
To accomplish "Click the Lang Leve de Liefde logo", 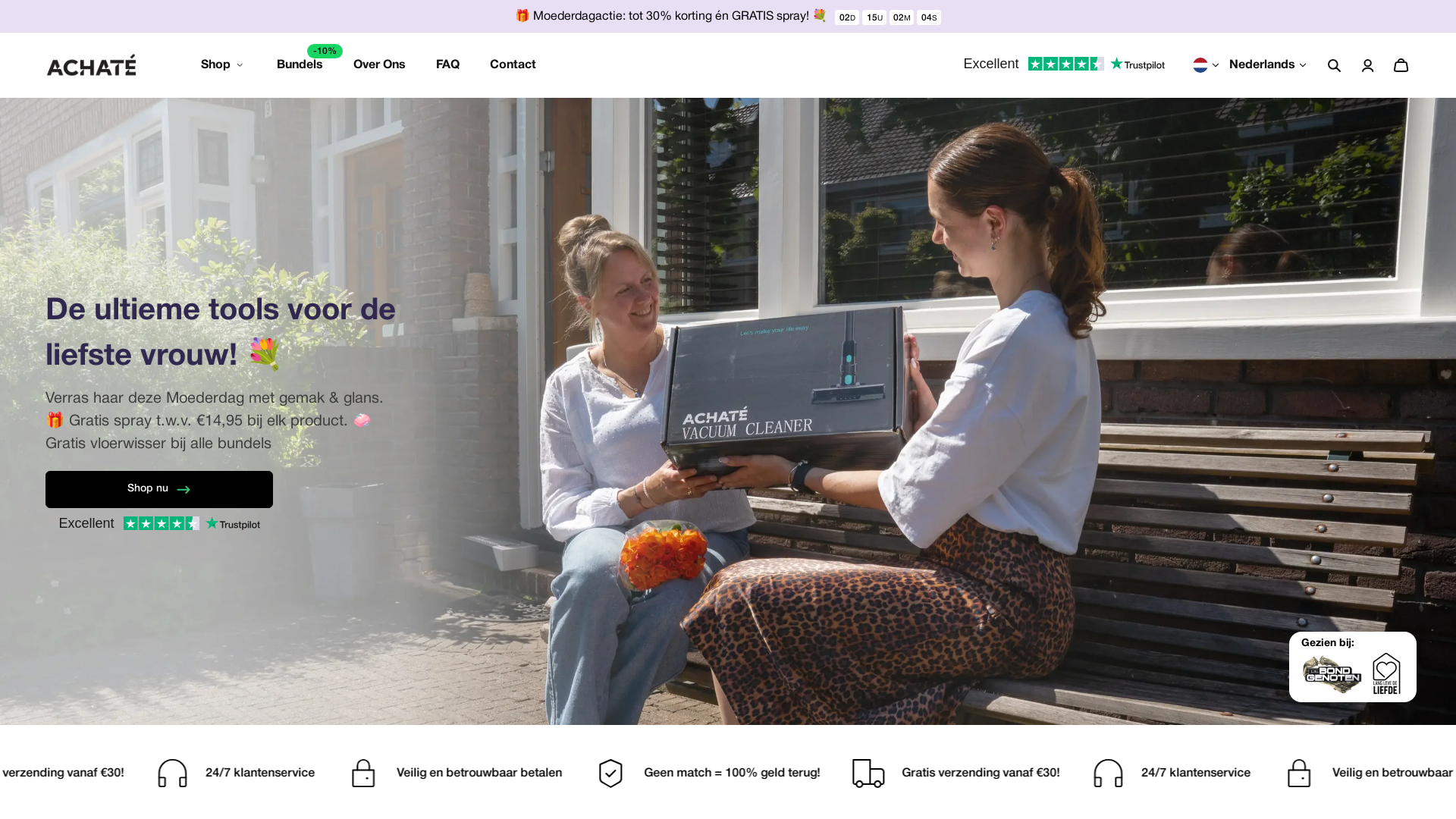I will pyautogui.click(x=1386, y=673).
